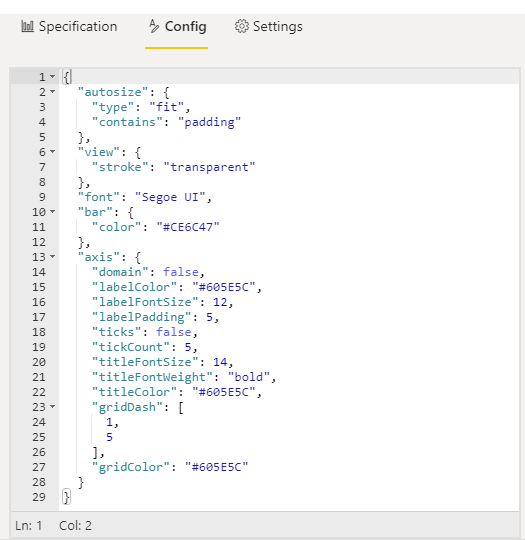This screenshot has height=540, width=525.
Task: Click the gridColor hex value
Action: 216,467
